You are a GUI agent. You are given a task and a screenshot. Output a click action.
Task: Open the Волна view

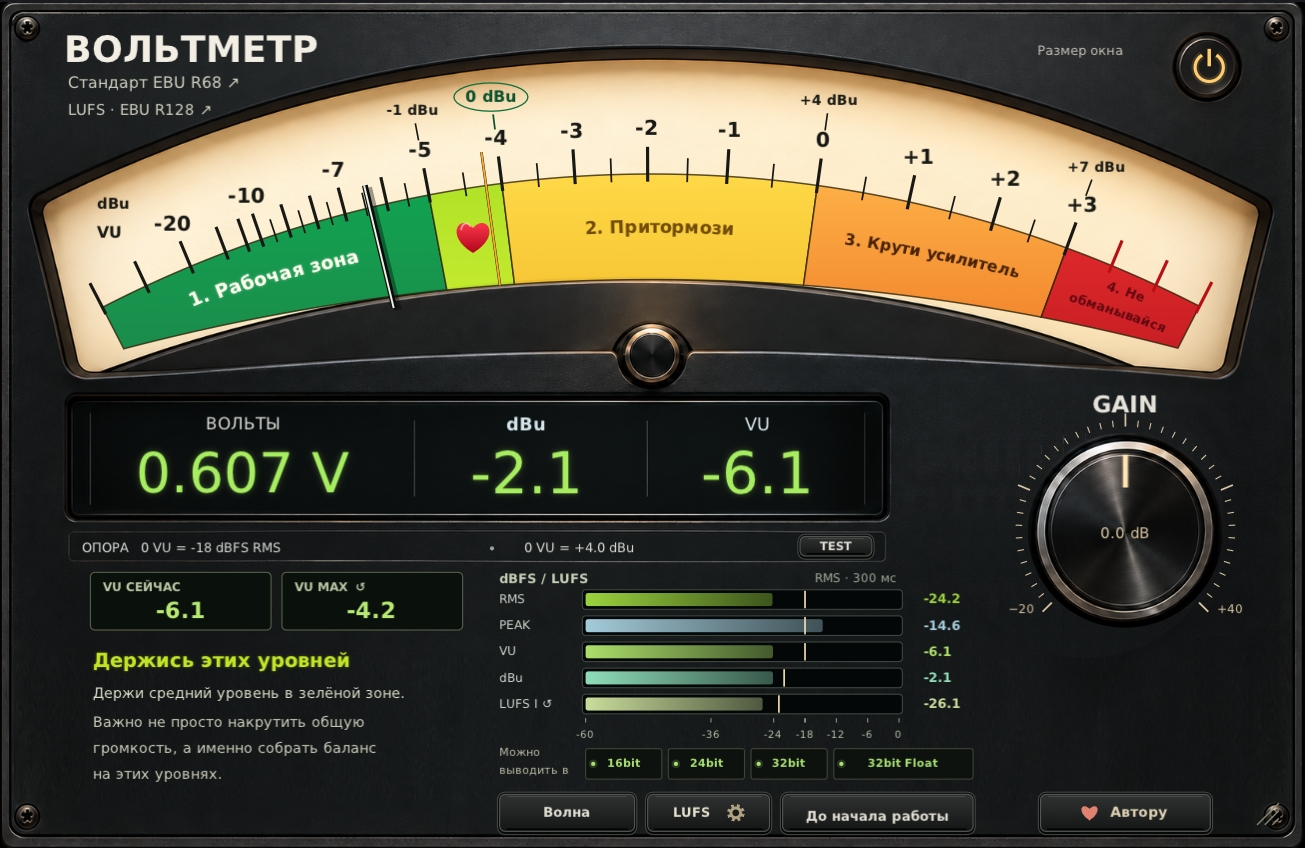click(567, 813)
